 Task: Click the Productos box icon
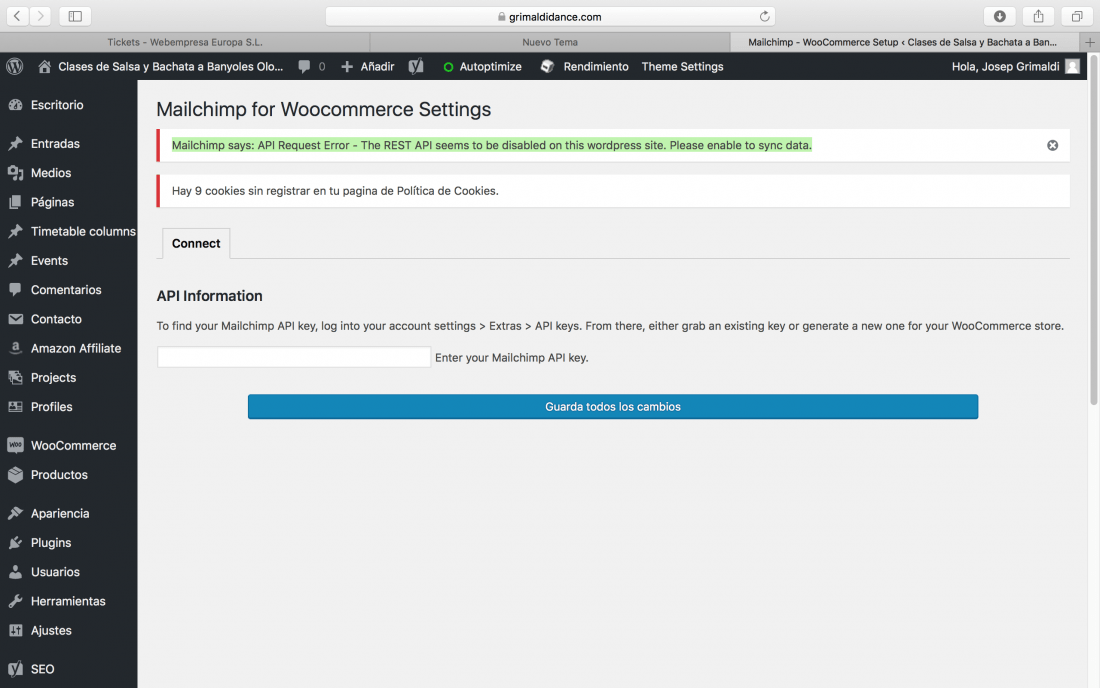(x=15, y=475)
